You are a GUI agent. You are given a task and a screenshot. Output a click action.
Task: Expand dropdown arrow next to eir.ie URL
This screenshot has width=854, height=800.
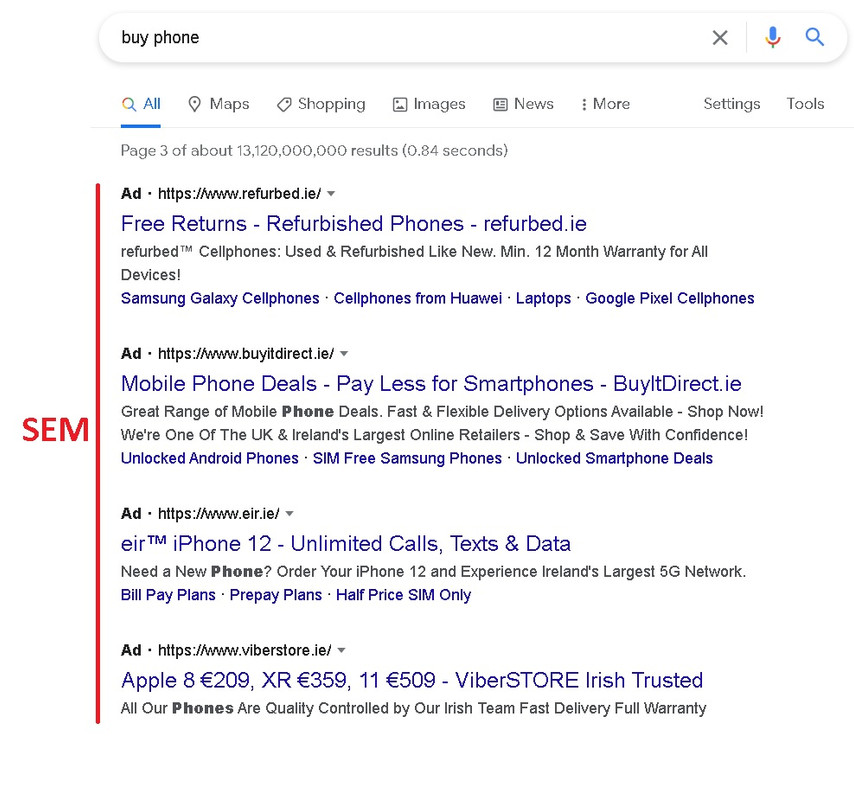coord(289,514)
